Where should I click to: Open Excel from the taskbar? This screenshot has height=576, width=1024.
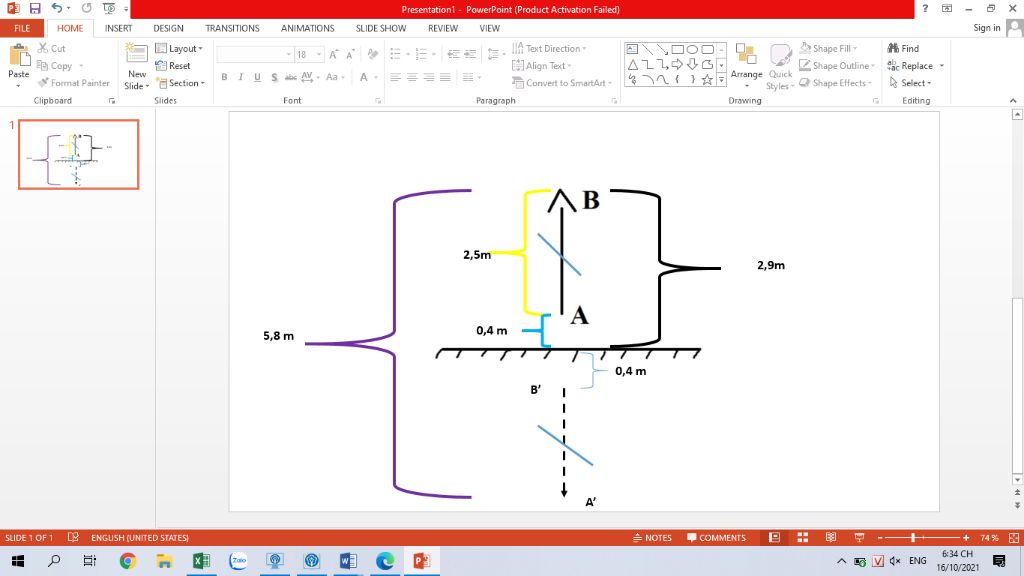point(201,560)
